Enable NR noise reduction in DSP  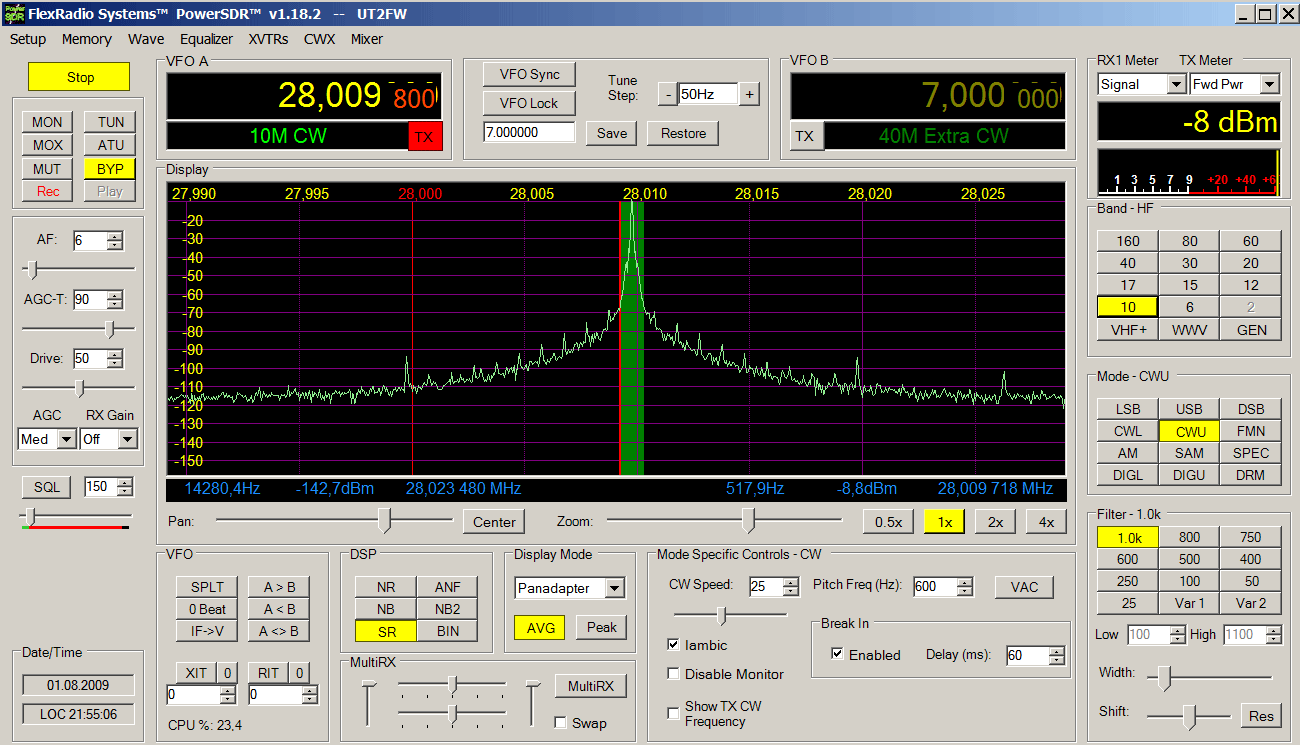(x=386, y=587)
